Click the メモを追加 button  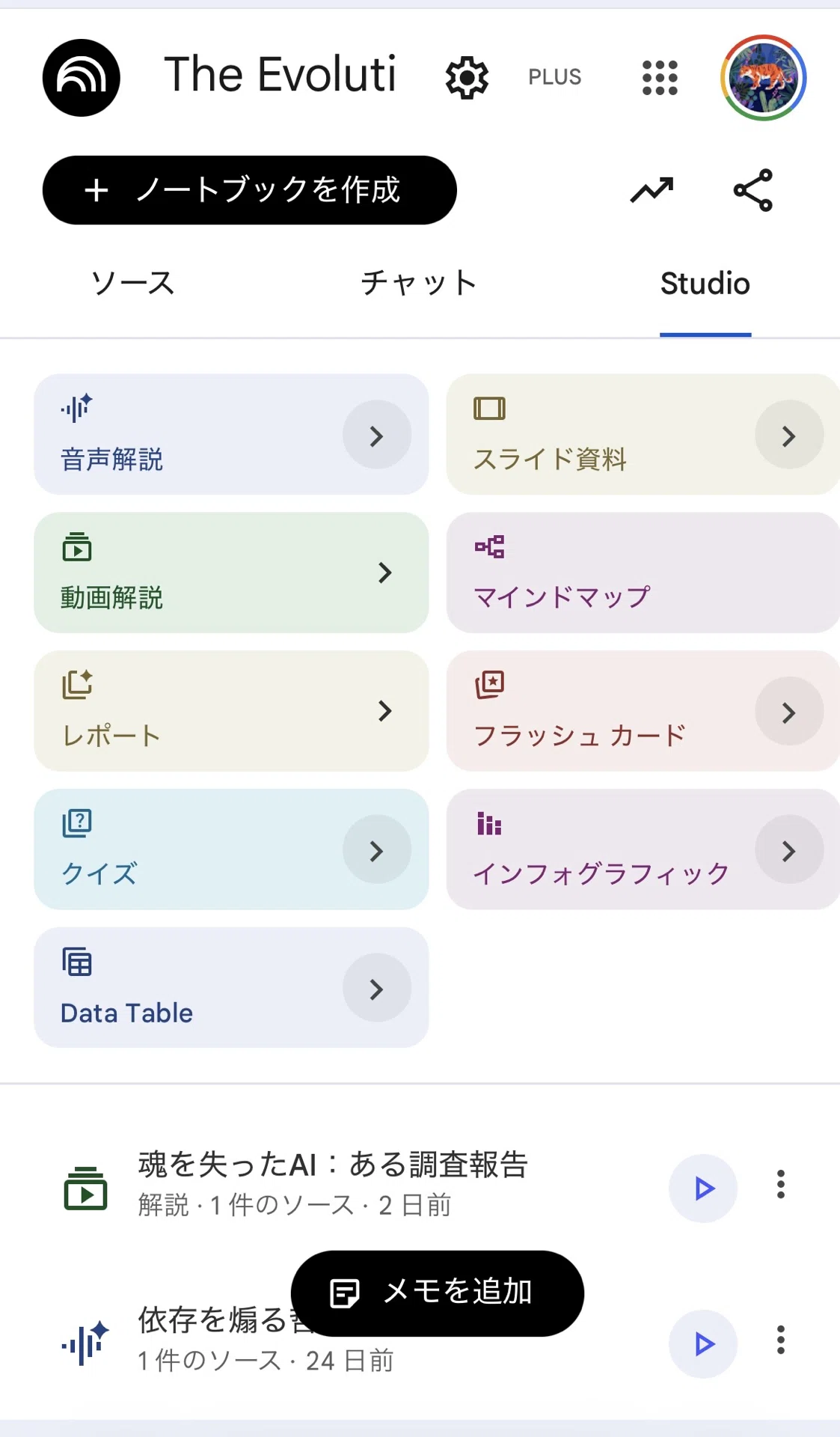click(x=438, y=1293)
